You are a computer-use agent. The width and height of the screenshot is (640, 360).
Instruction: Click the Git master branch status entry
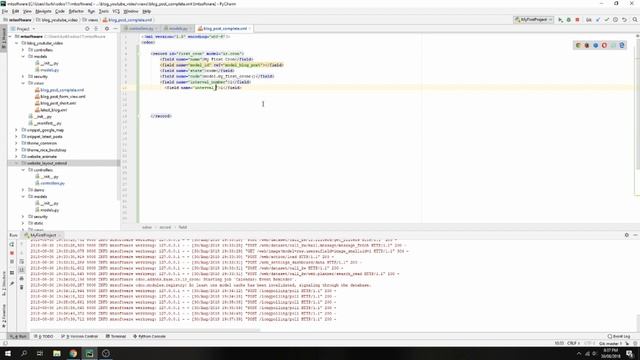(610, 343)
